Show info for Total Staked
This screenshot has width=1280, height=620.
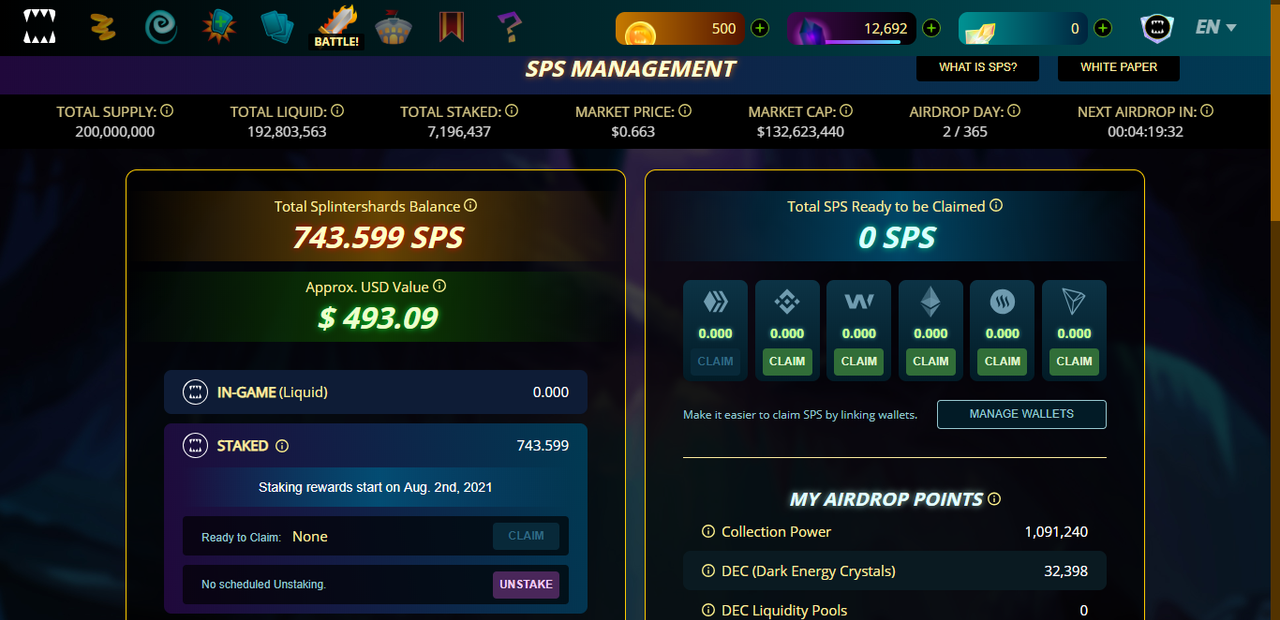pos(511,111)
